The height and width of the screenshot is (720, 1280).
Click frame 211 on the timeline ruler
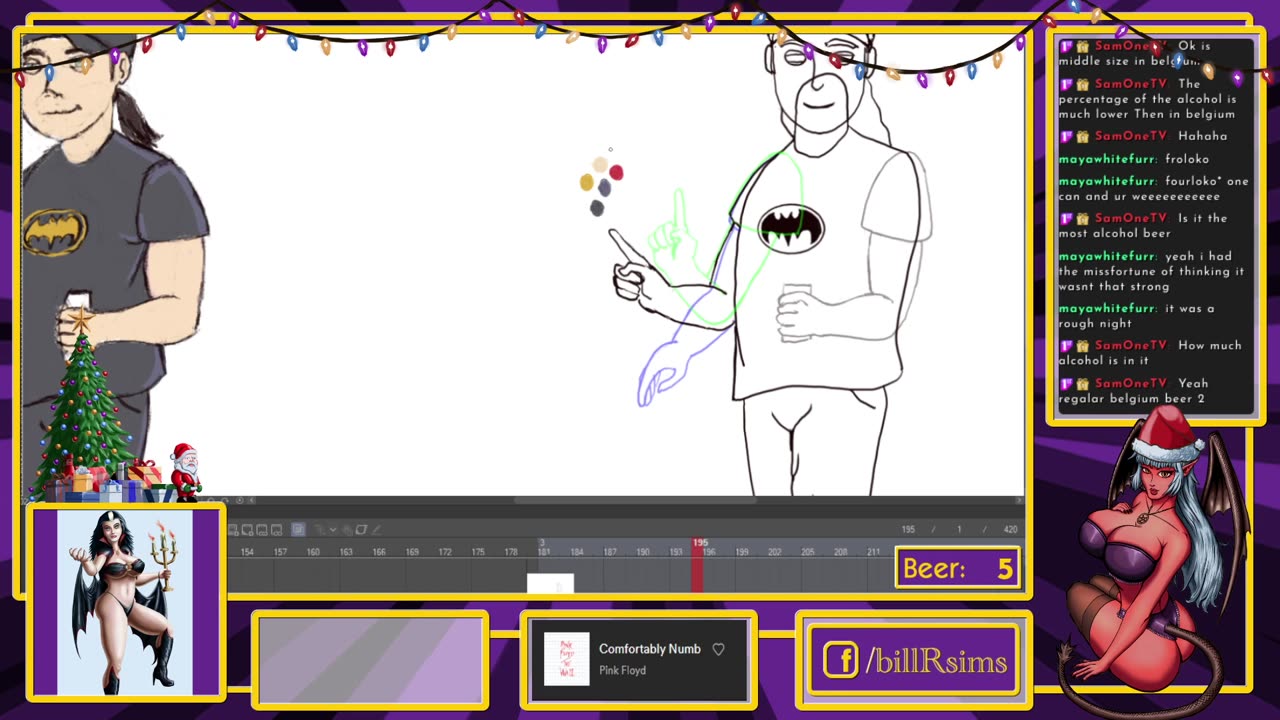(x=873, y=552)
